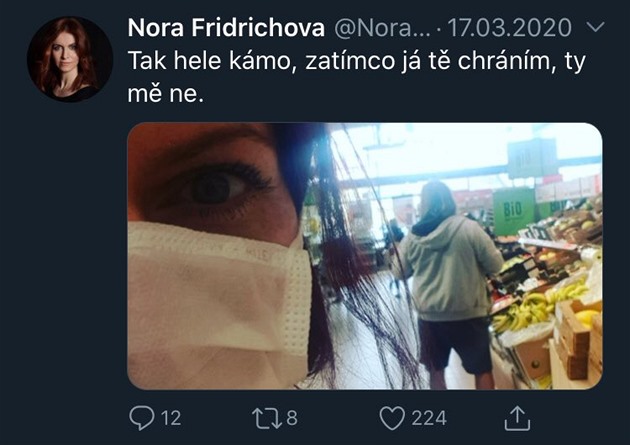Image resolution: width=630 pixels, height=445 pixels.
Task: View the attached supermarket photo
Action: coord(365,256)
